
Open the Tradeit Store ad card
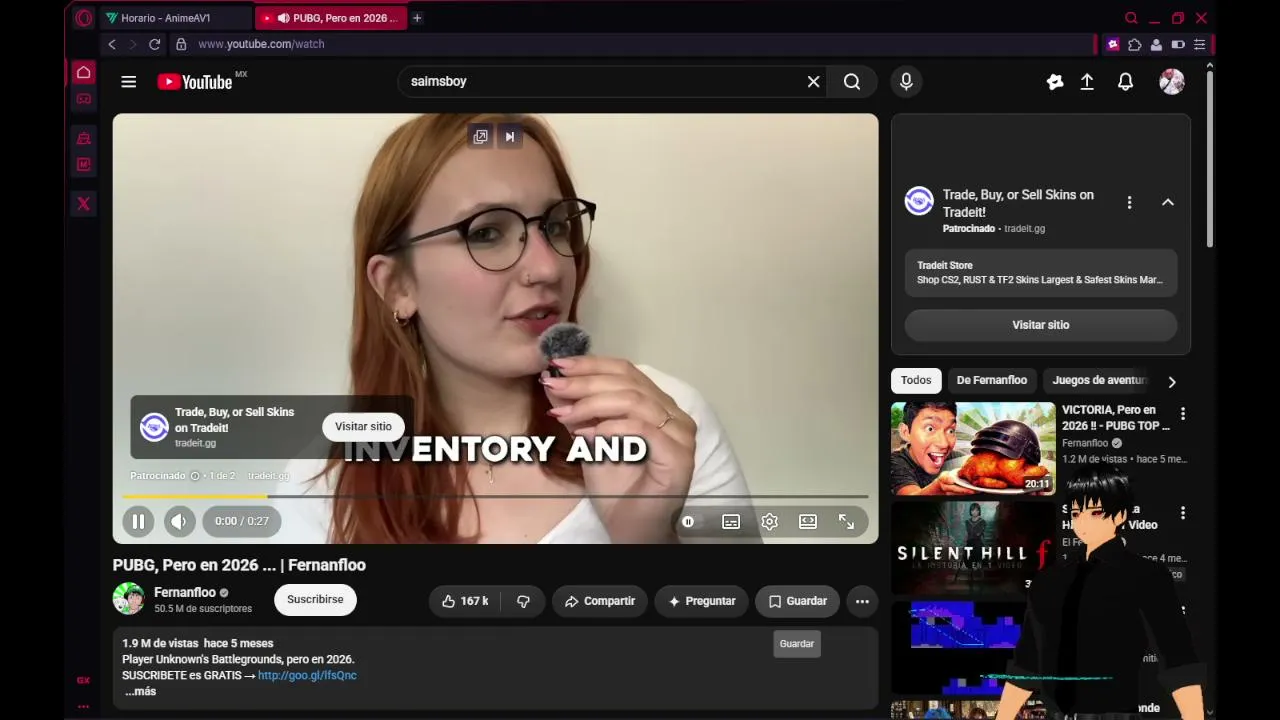[1041, 273]
